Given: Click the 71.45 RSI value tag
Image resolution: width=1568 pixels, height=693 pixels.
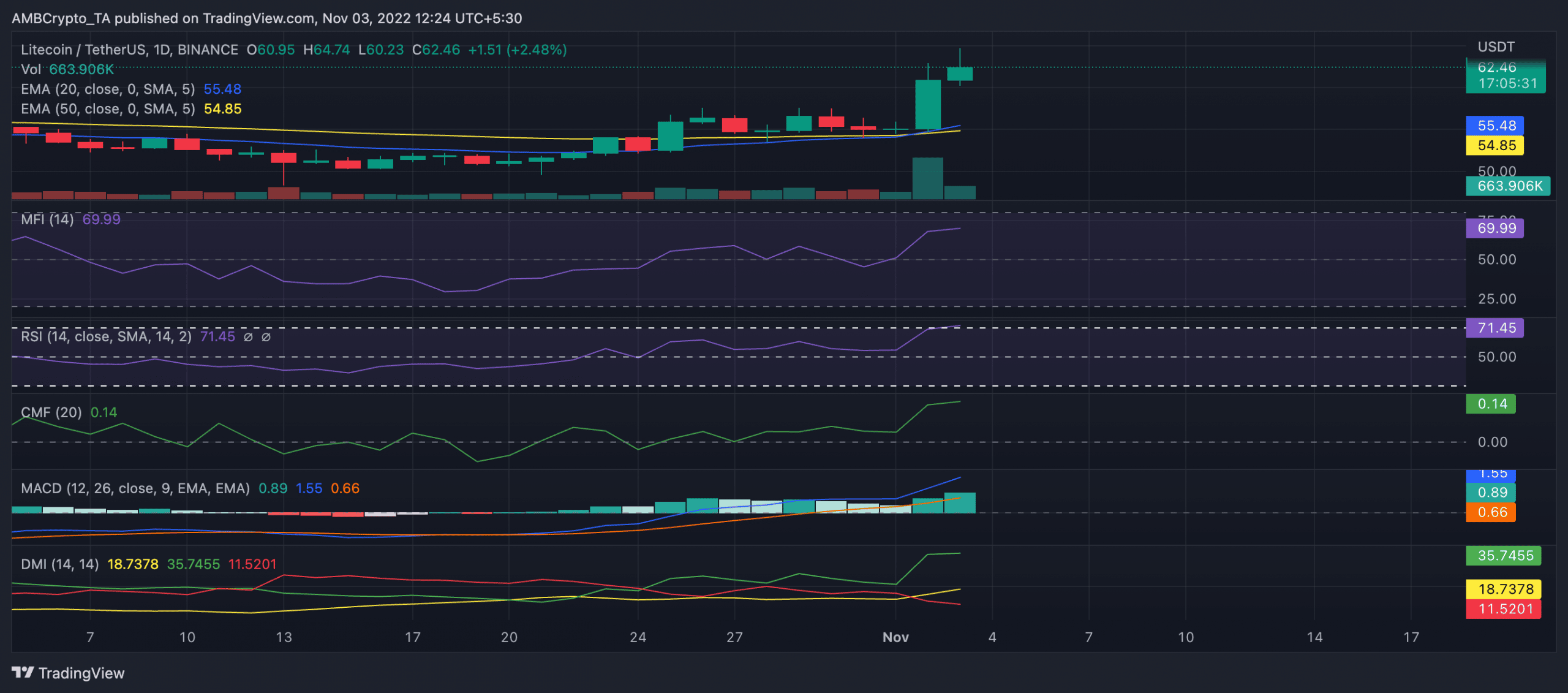Looking at the screenshot, I should pos(1494,328).
